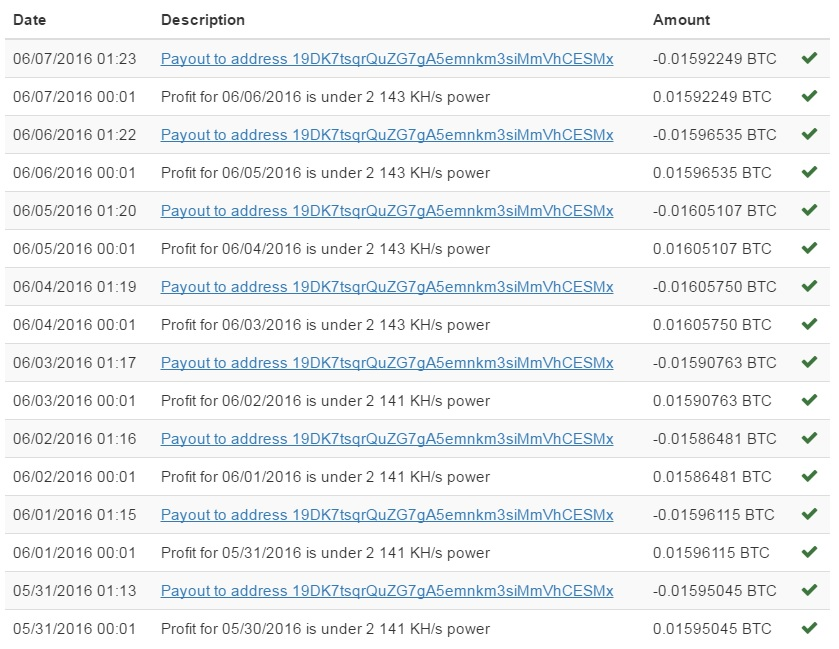Click the Date column header
Image resolution: width=839 pixels, height=649 pixels.
click(29, 20)
